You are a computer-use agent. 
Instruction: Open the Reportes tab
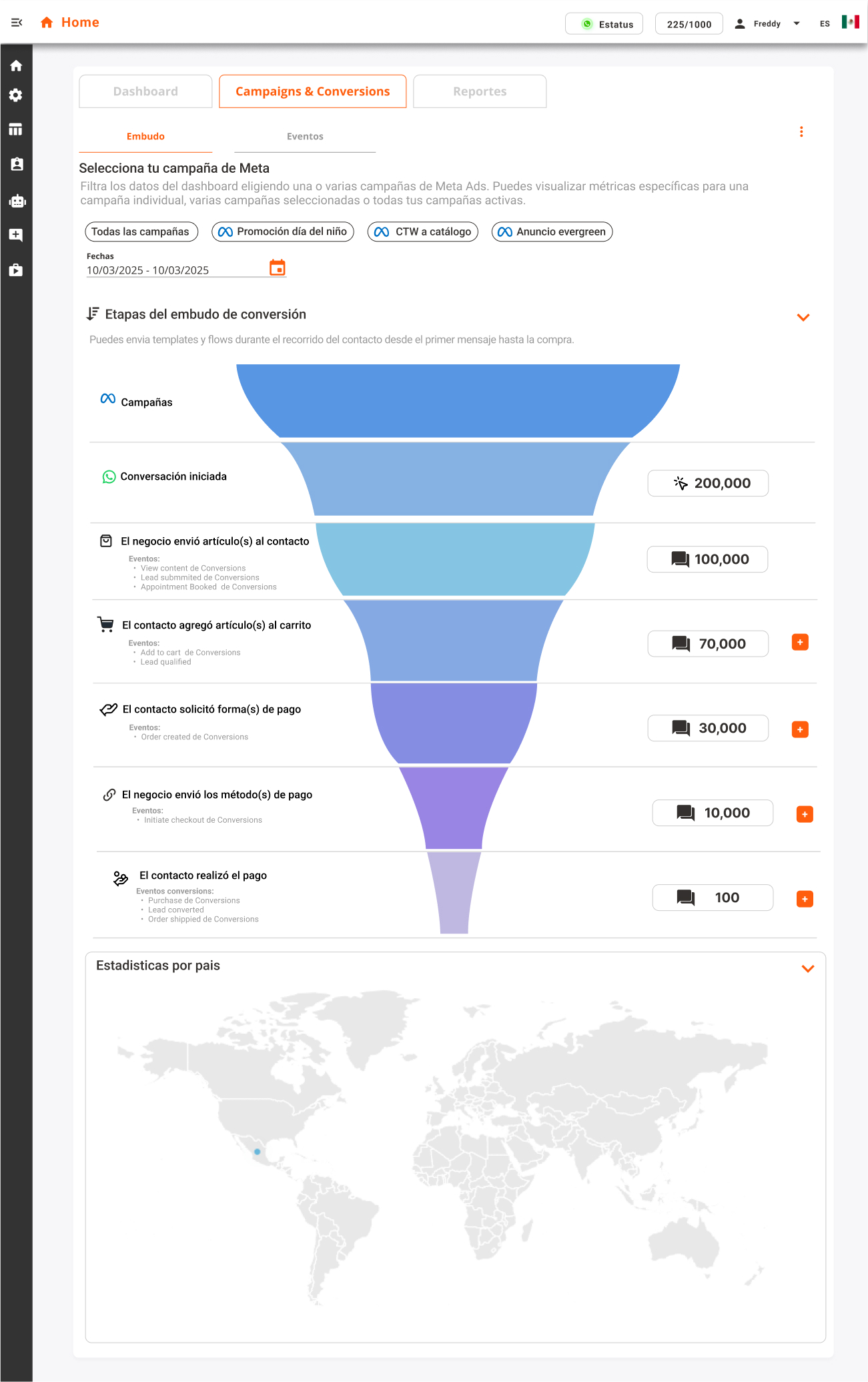click(x=480, y=91)
